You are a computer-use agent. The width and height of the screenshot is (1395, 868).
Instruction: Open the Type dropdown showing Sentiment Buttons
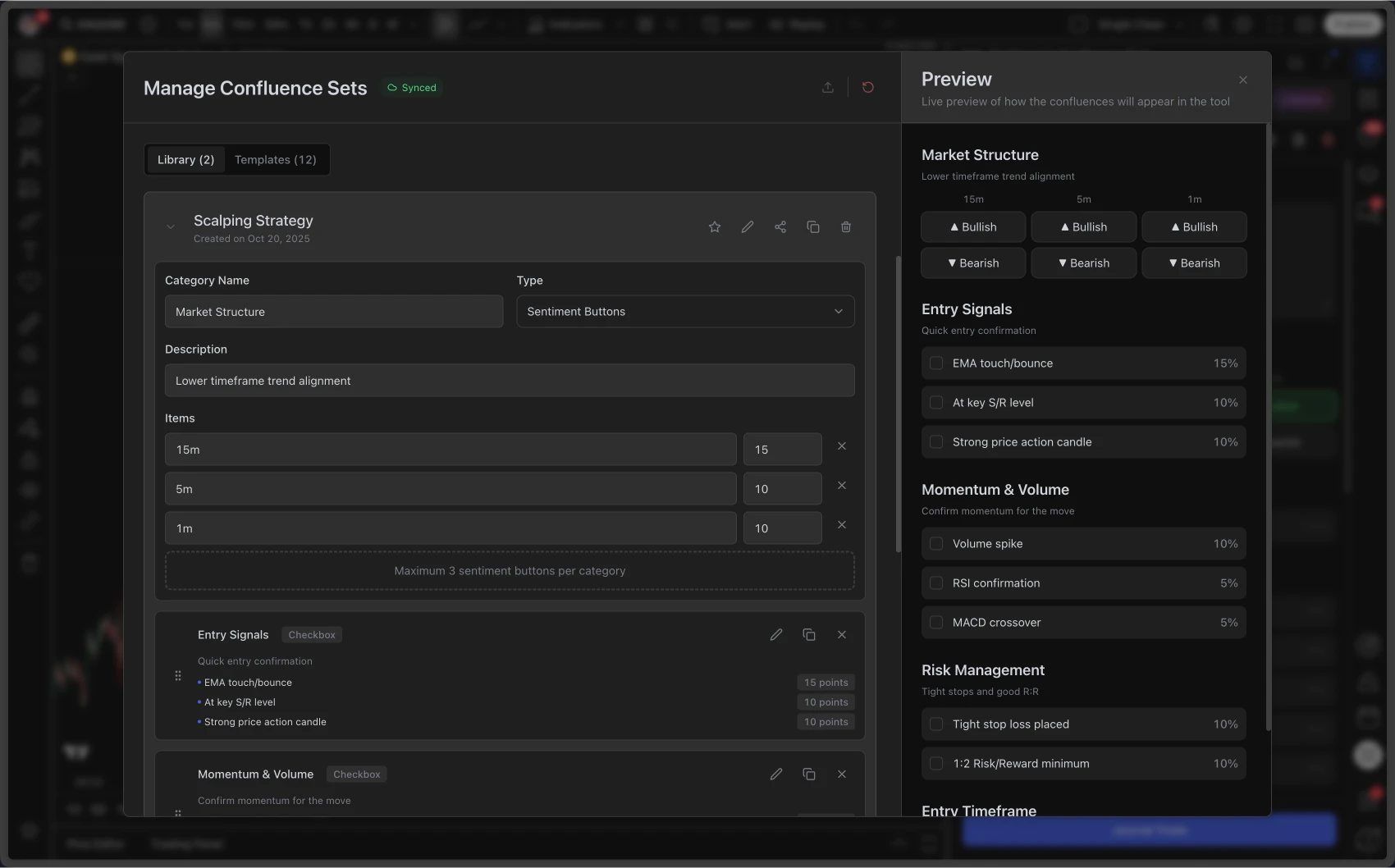[685, 311]
